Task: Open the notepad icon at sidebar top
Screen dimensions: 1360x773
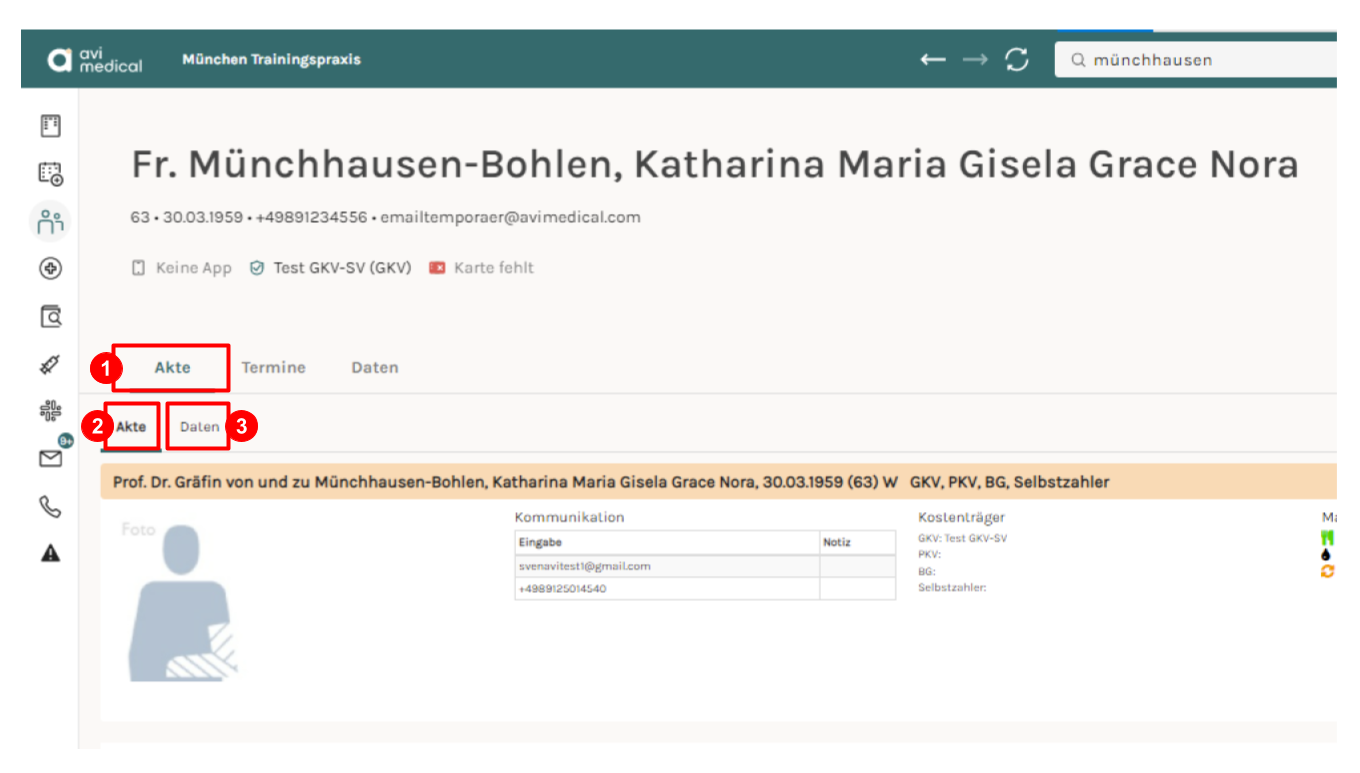Action: pyautogui.click(x=50, y=126)
